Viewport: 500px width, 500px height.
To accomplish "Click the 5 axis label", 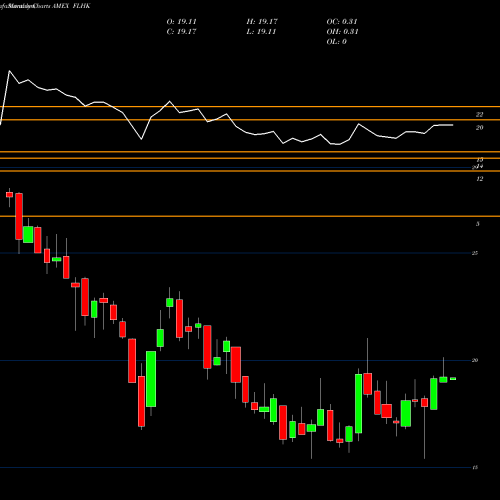I will (478, 224).
